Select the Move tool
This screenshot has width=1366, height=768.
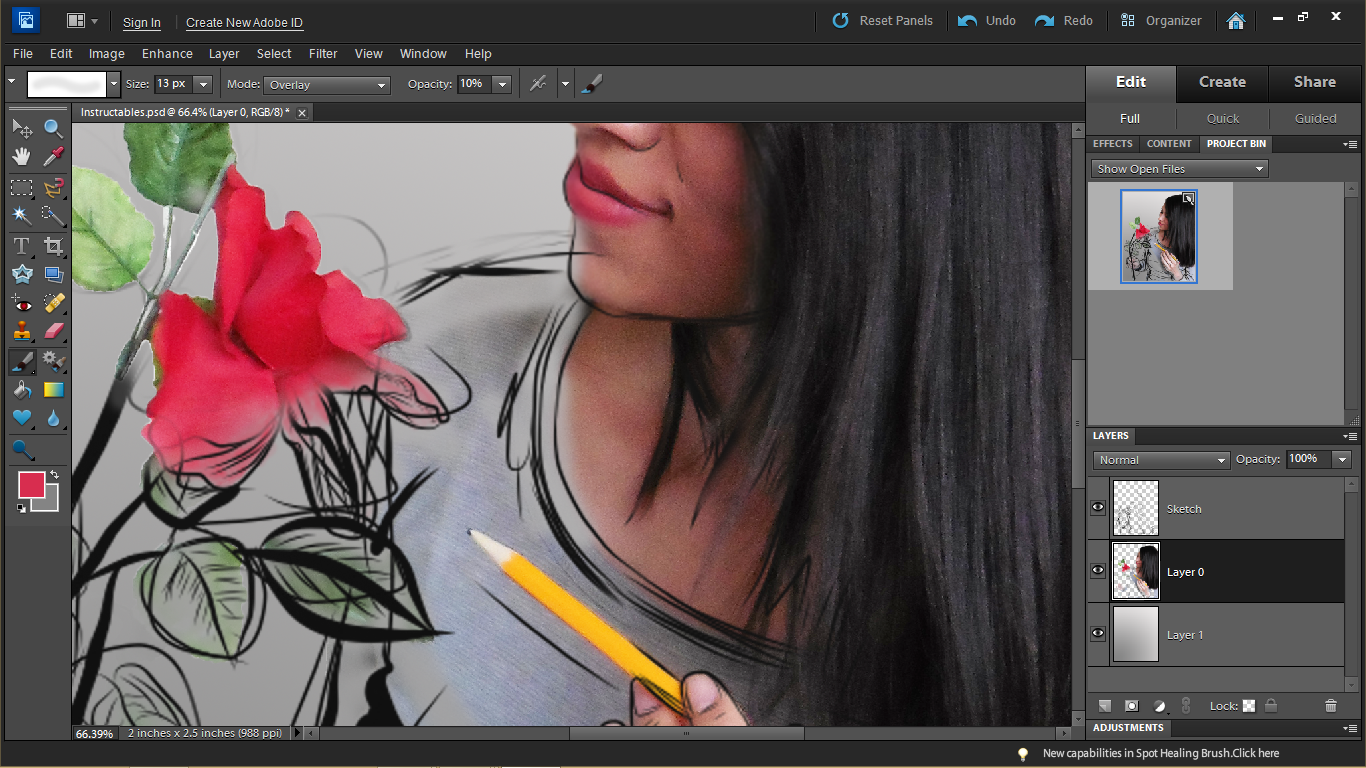22,128
